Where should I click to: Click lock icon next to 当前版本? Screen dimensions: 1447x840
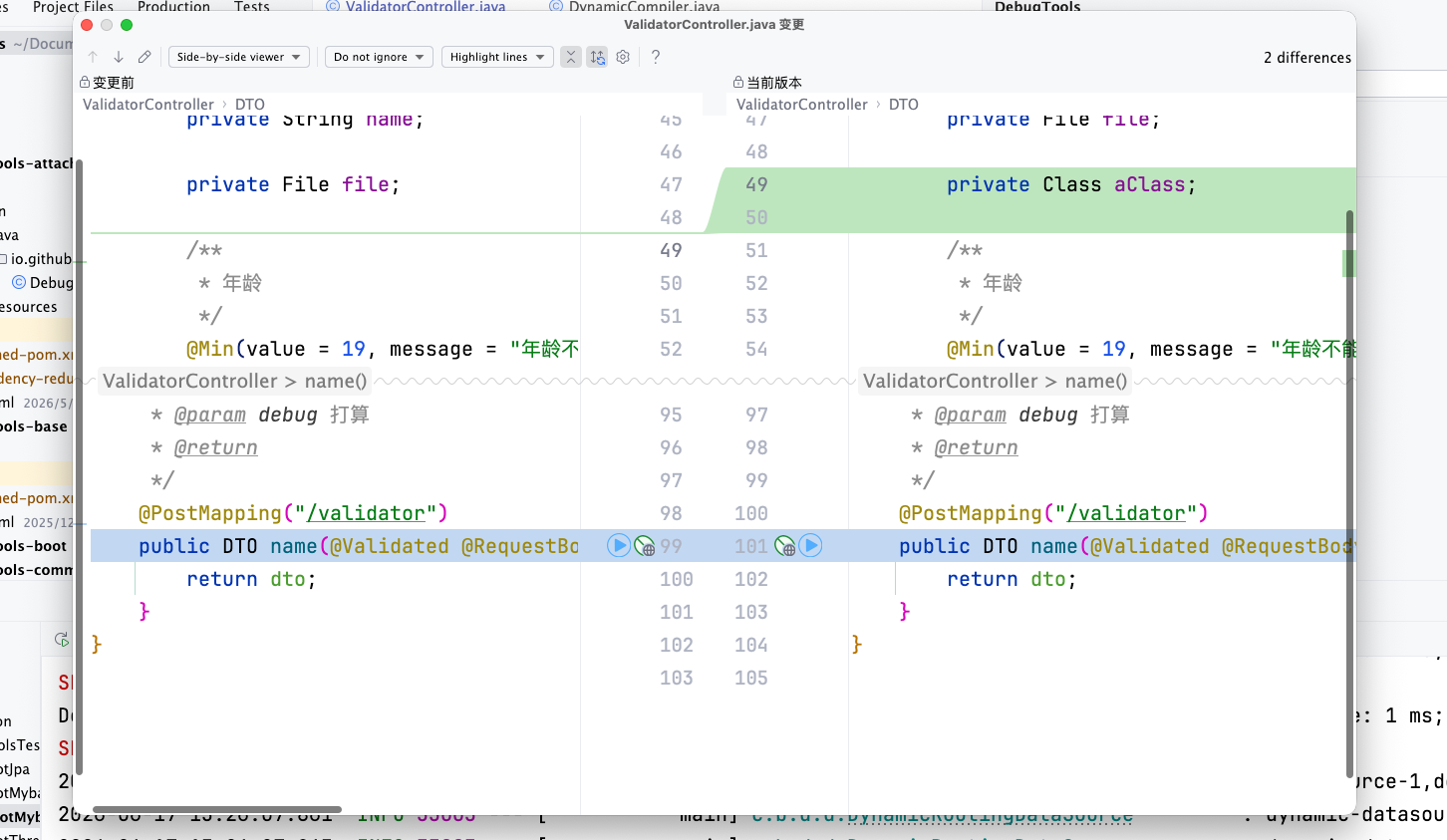(x=738, y=83)
